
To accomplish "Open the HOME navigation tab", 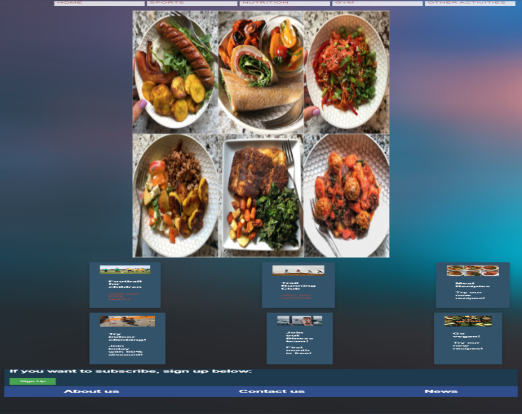I will coord(99,3).
